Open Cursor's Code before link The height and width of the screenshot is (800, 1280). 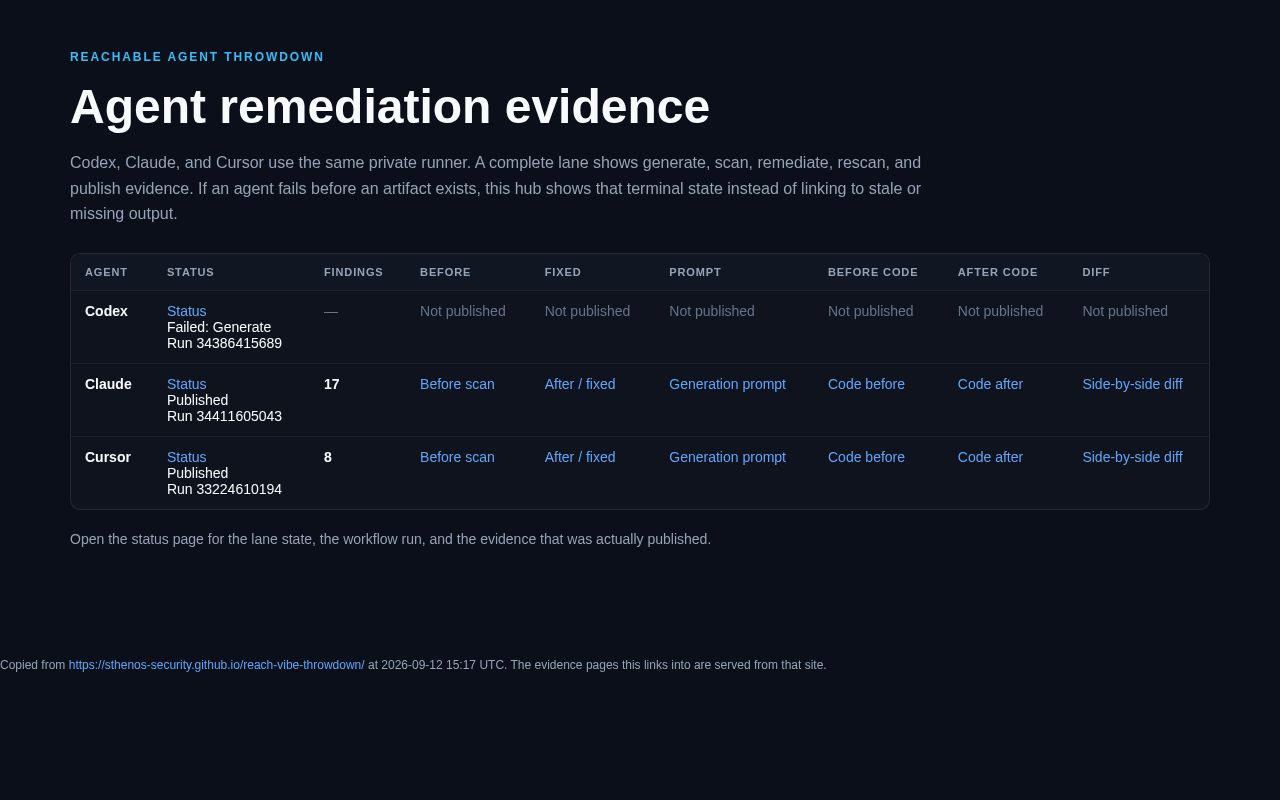[866, 457]
